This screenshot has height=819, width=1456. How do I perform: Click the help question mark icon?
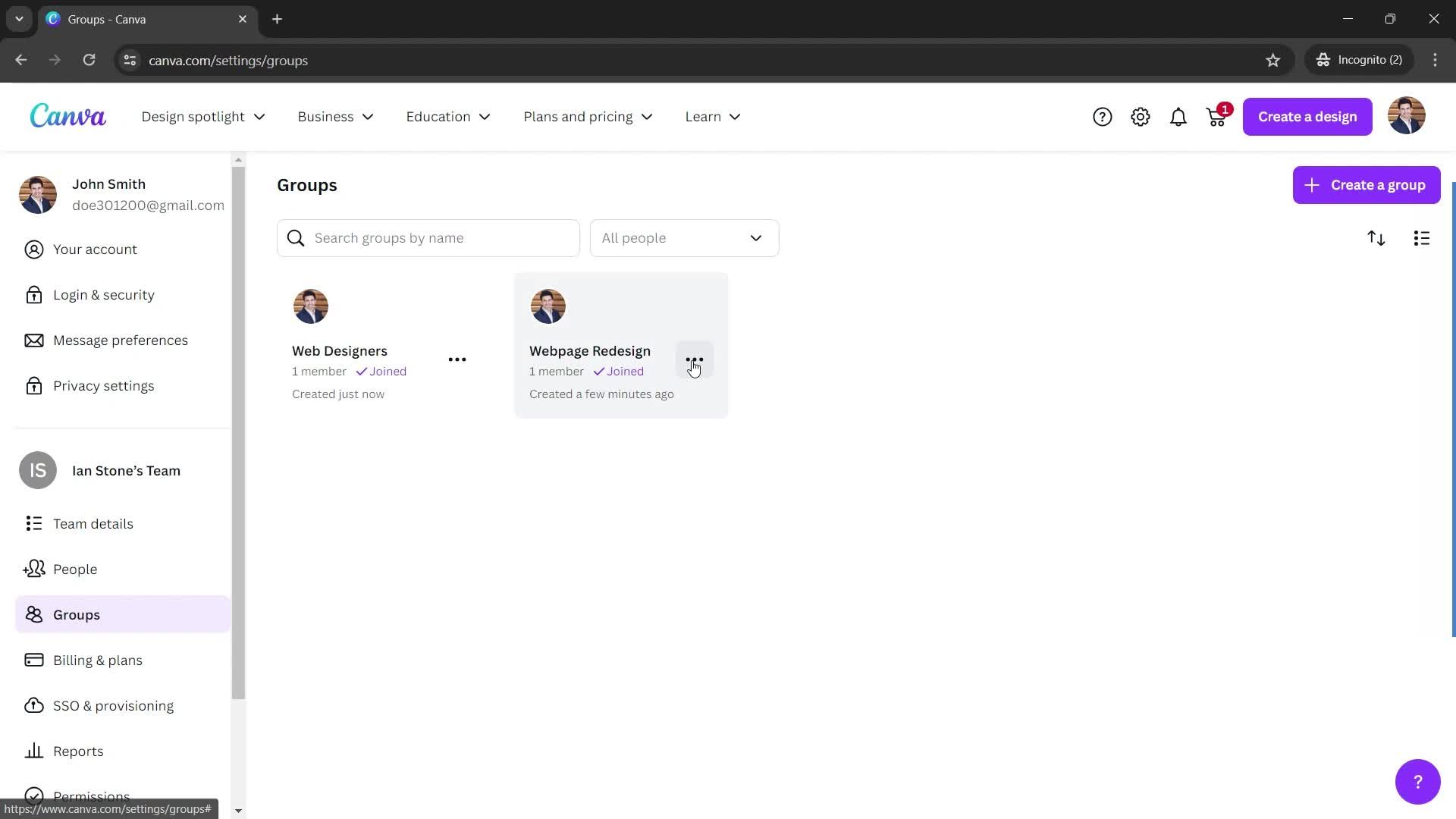coord(1102,116)
